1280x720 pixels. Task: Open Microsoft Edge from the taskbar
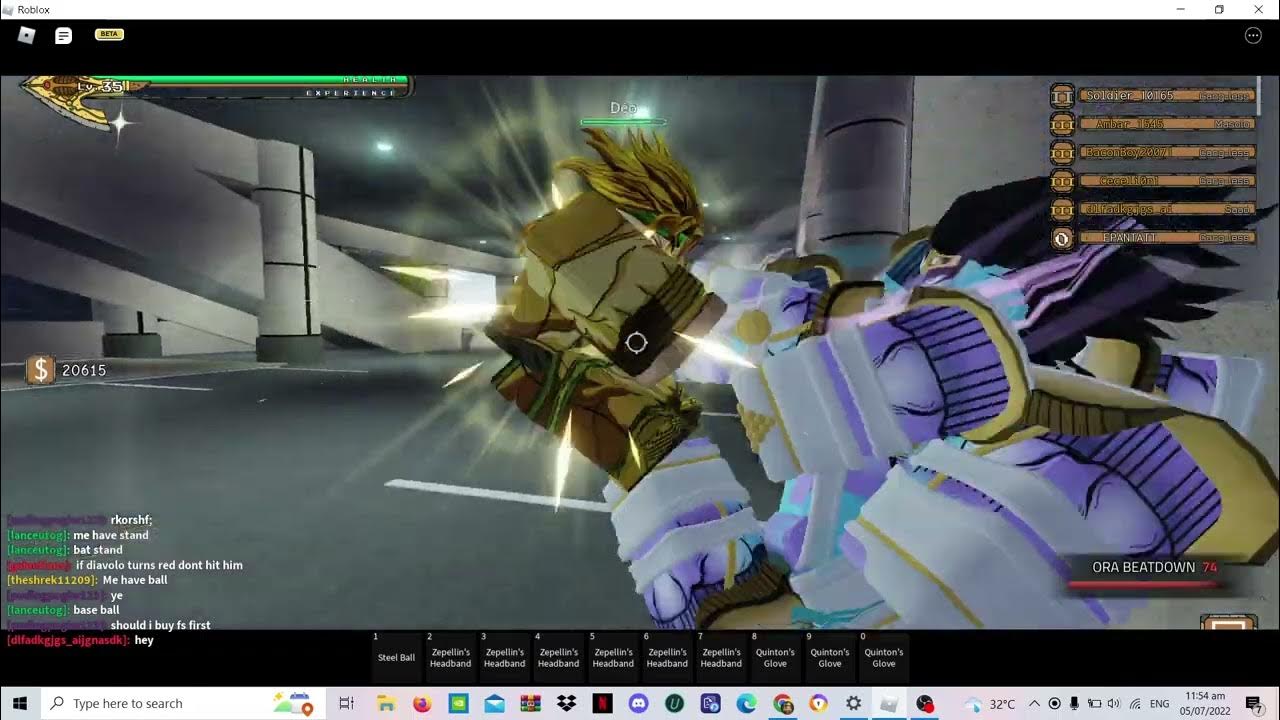(747, 703)
